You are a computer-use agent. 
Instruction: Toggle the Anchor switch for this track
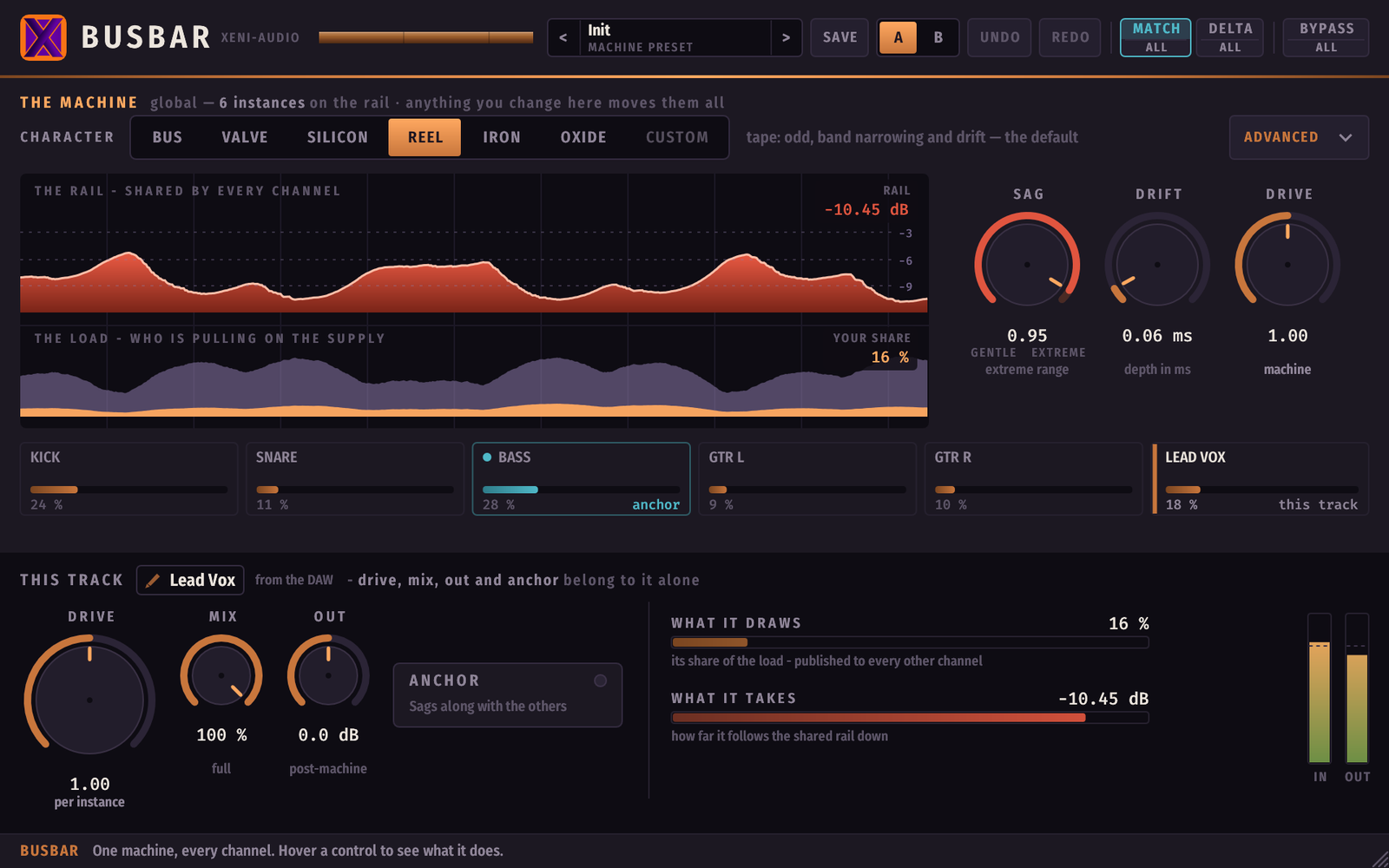click(x=600, y=681)
